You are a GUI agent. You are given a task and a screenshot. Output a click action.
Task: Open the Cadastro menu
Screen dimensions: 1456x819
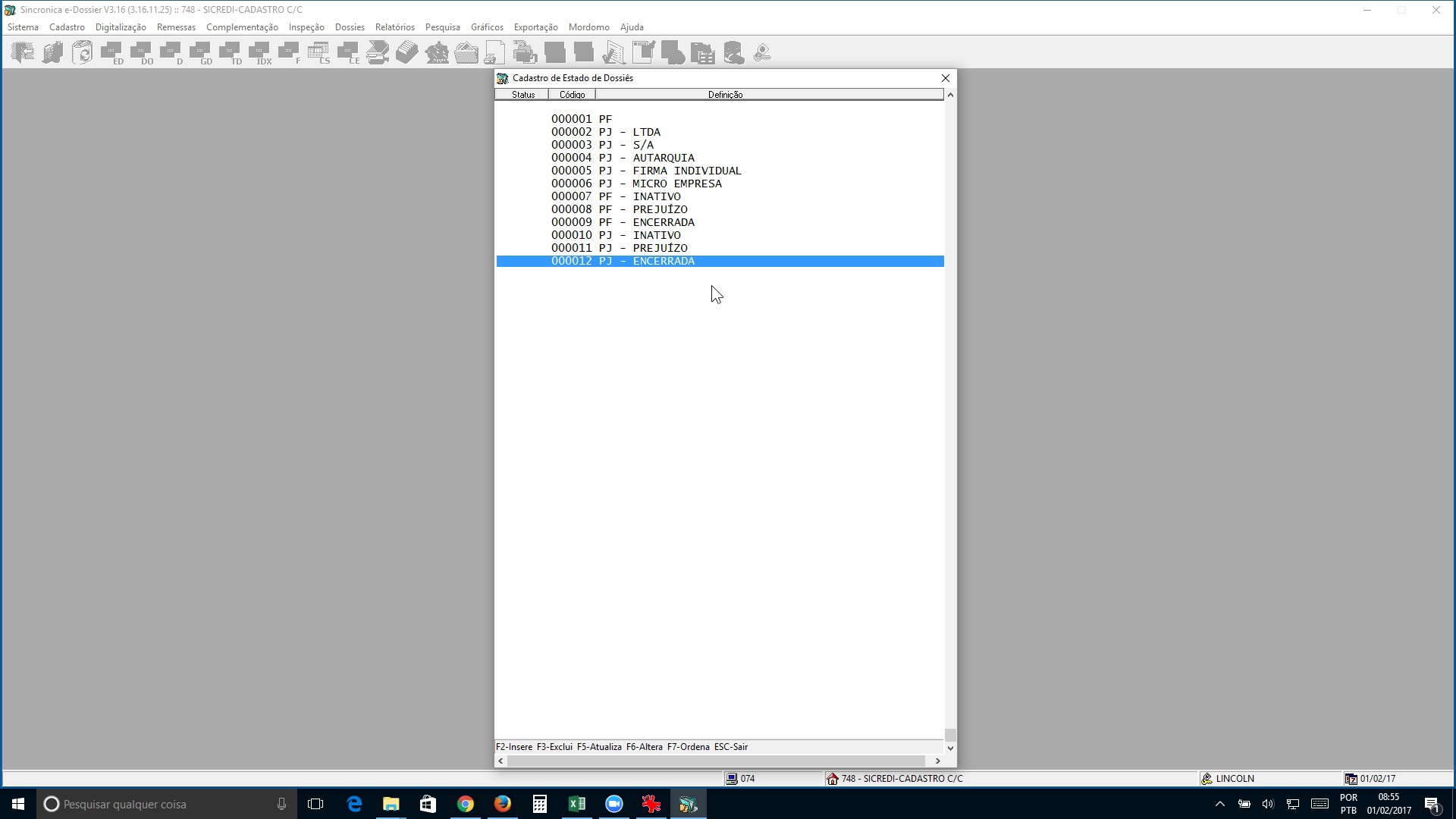[x=67, y=27]
